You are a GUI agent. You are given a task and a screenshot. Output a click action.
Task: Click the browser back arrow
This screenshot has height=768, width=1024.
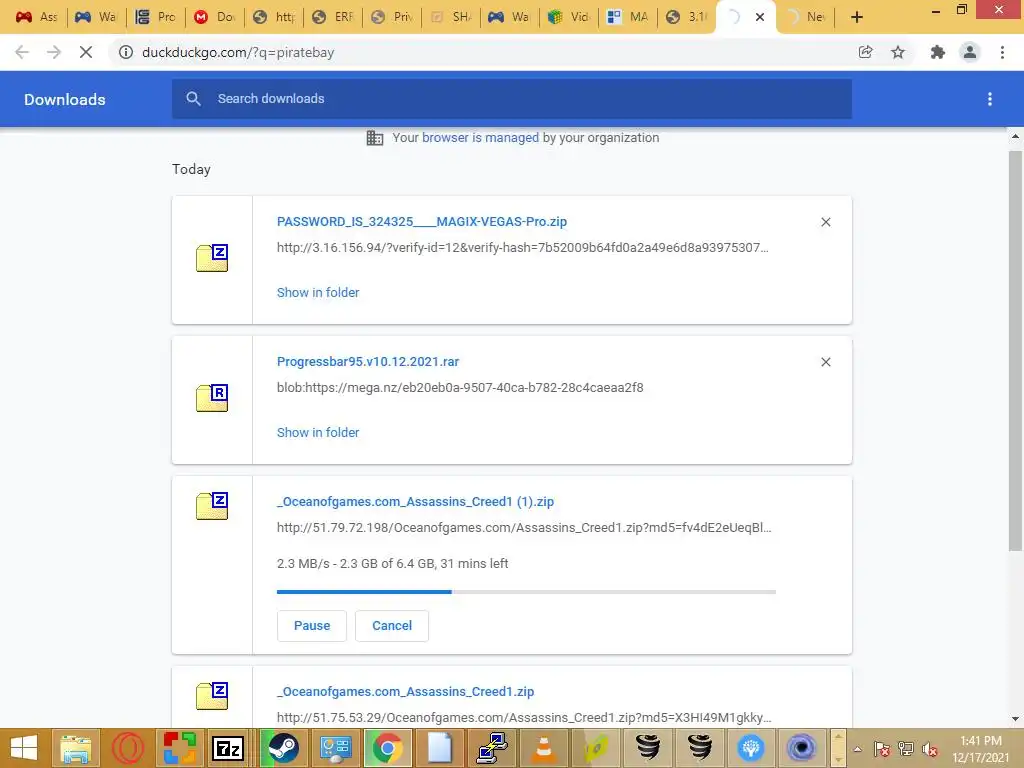22,52
